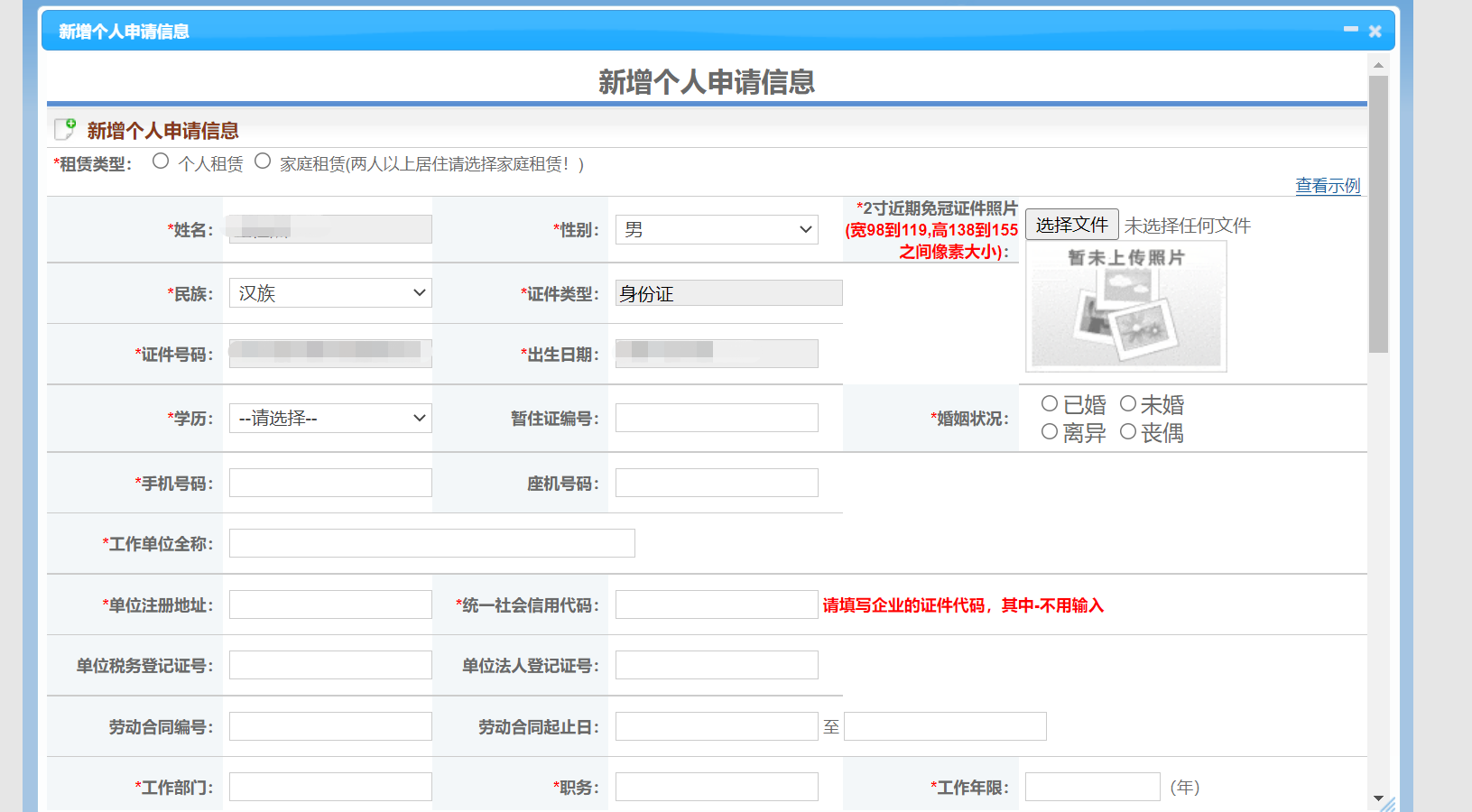The width and height of the screenshot is (1472, 812).
Task: Expand the 民族 dropdown
Action: coord(330,293)
